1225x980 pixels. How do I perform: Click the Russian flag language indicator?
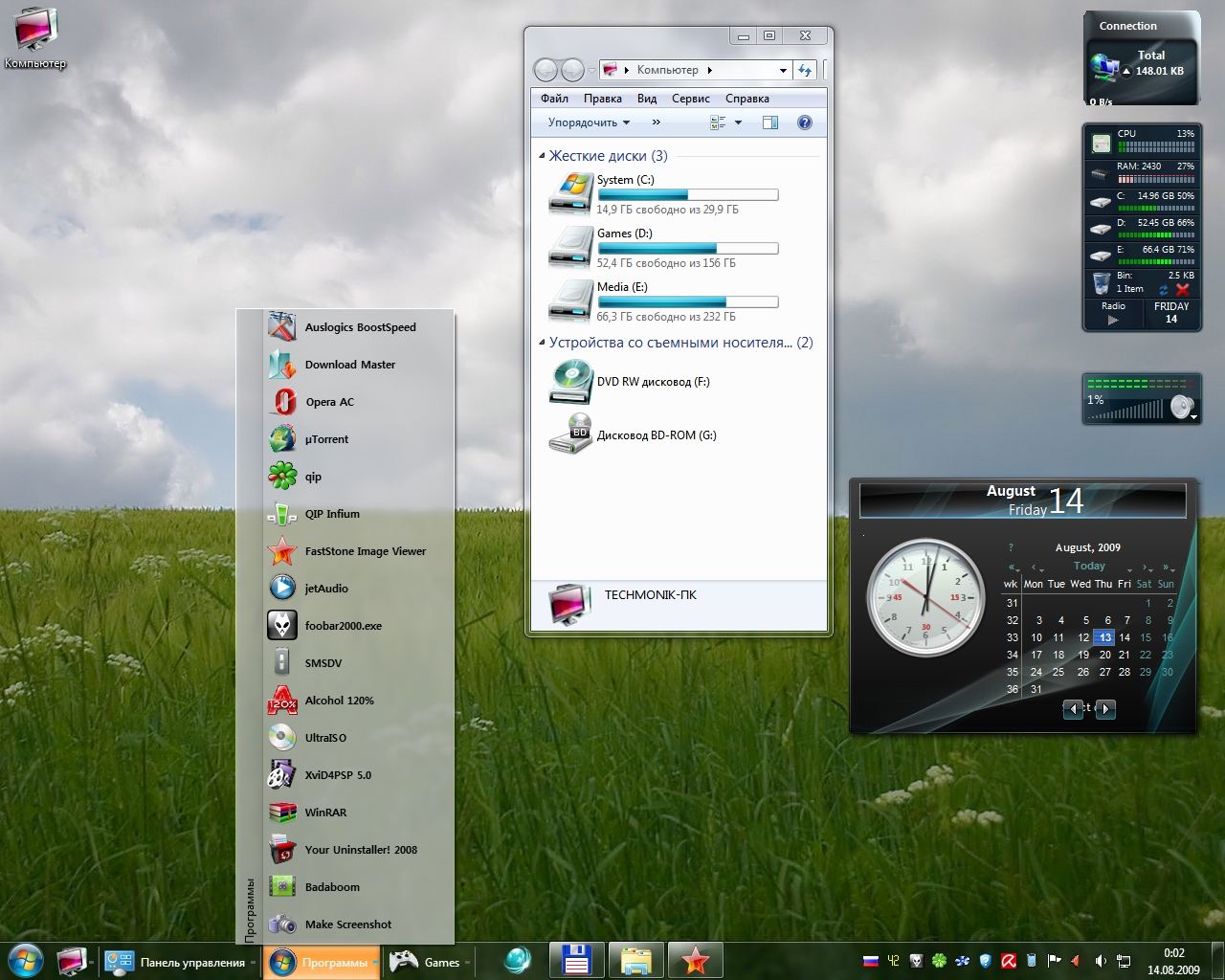click(x=871, y=961)
